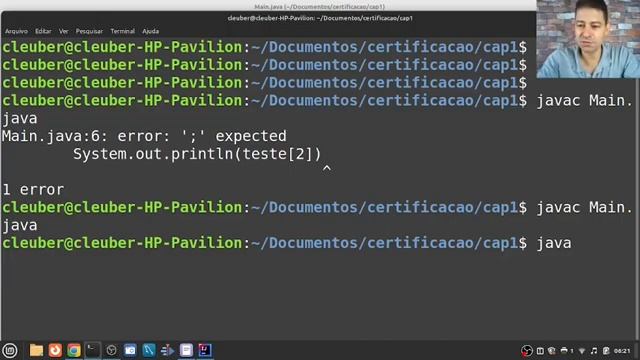The image size is (640, 360).
Task: Open the blue database tool icon
Action: click(x=149, y=350)
